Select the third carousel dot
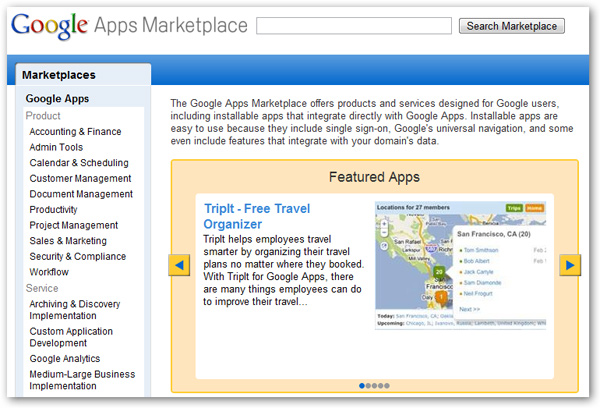The height and width of the screenshot is (408, 600). 374,385
